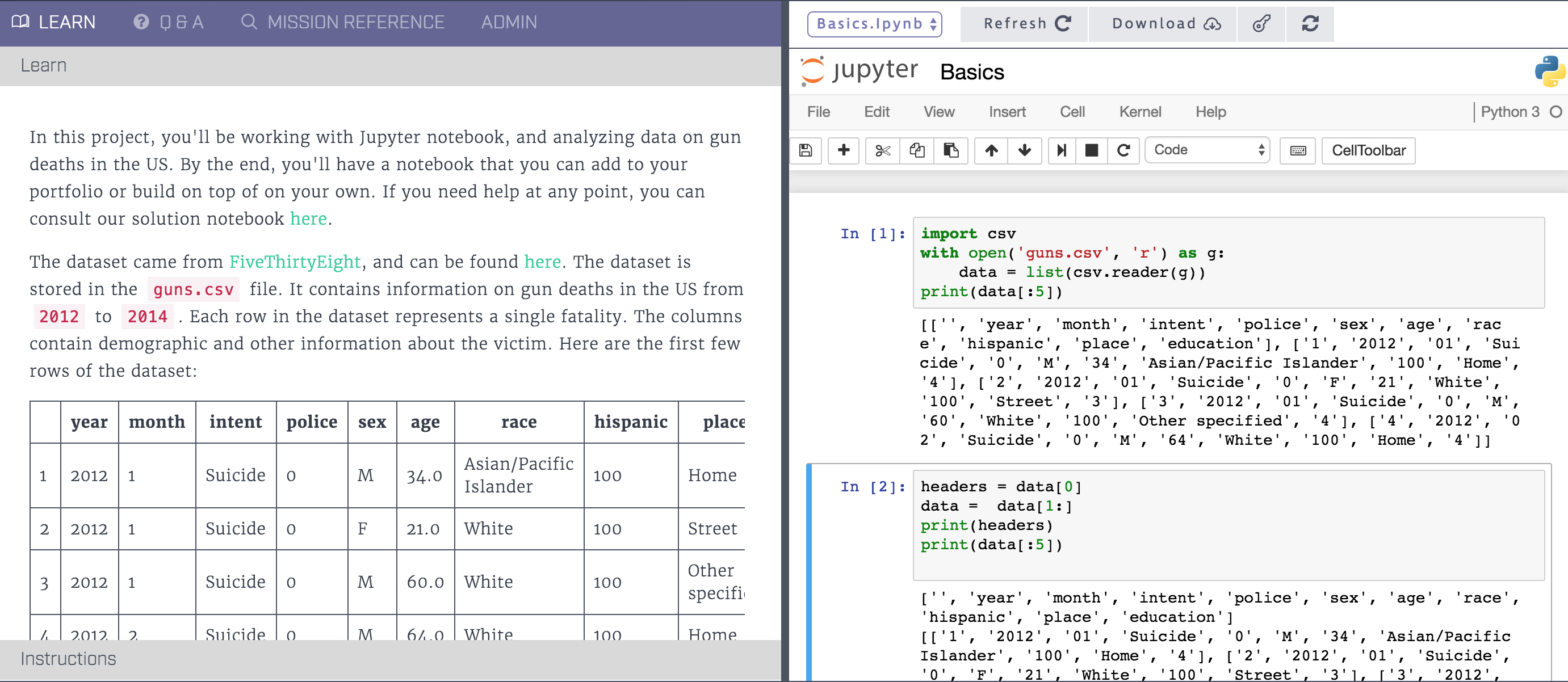
Task: Click the '60.0' age cell
Action: coord(425,582)
